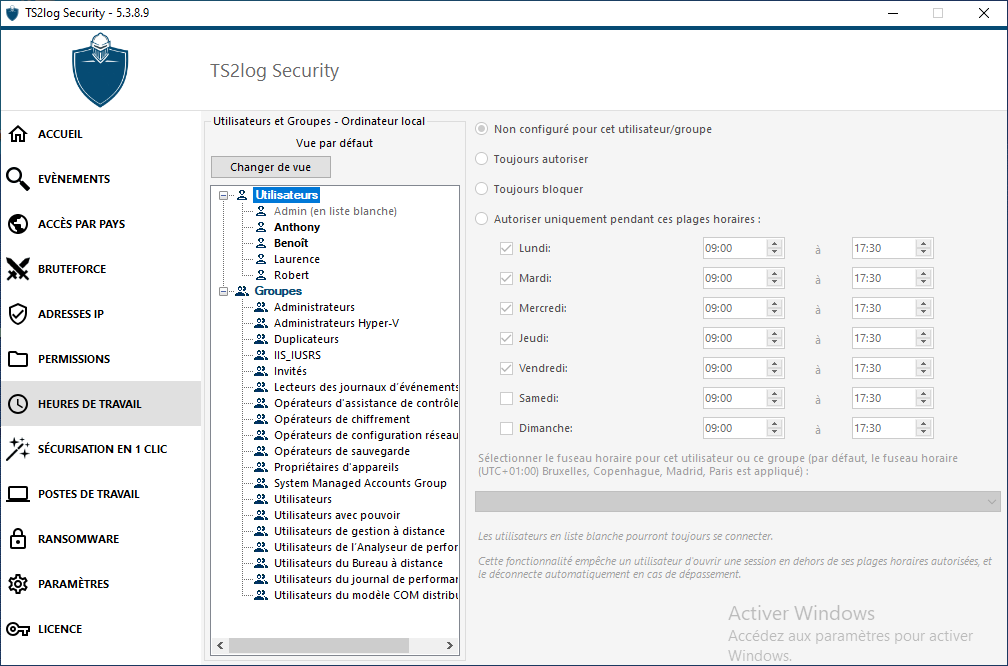Click the Permissions folder icon

click(x=18, y=359)
